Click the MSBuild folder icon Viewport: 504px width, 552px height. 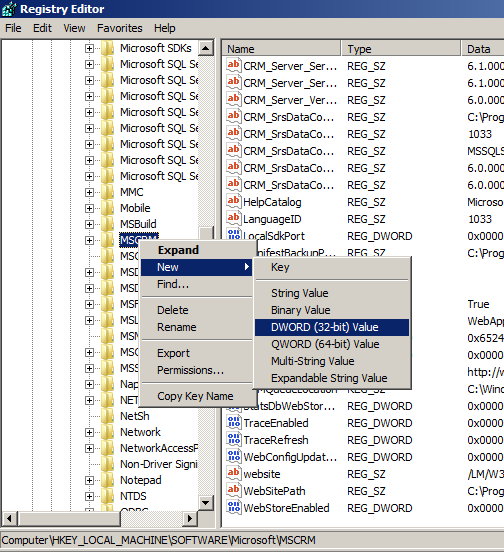click(108, 224)
